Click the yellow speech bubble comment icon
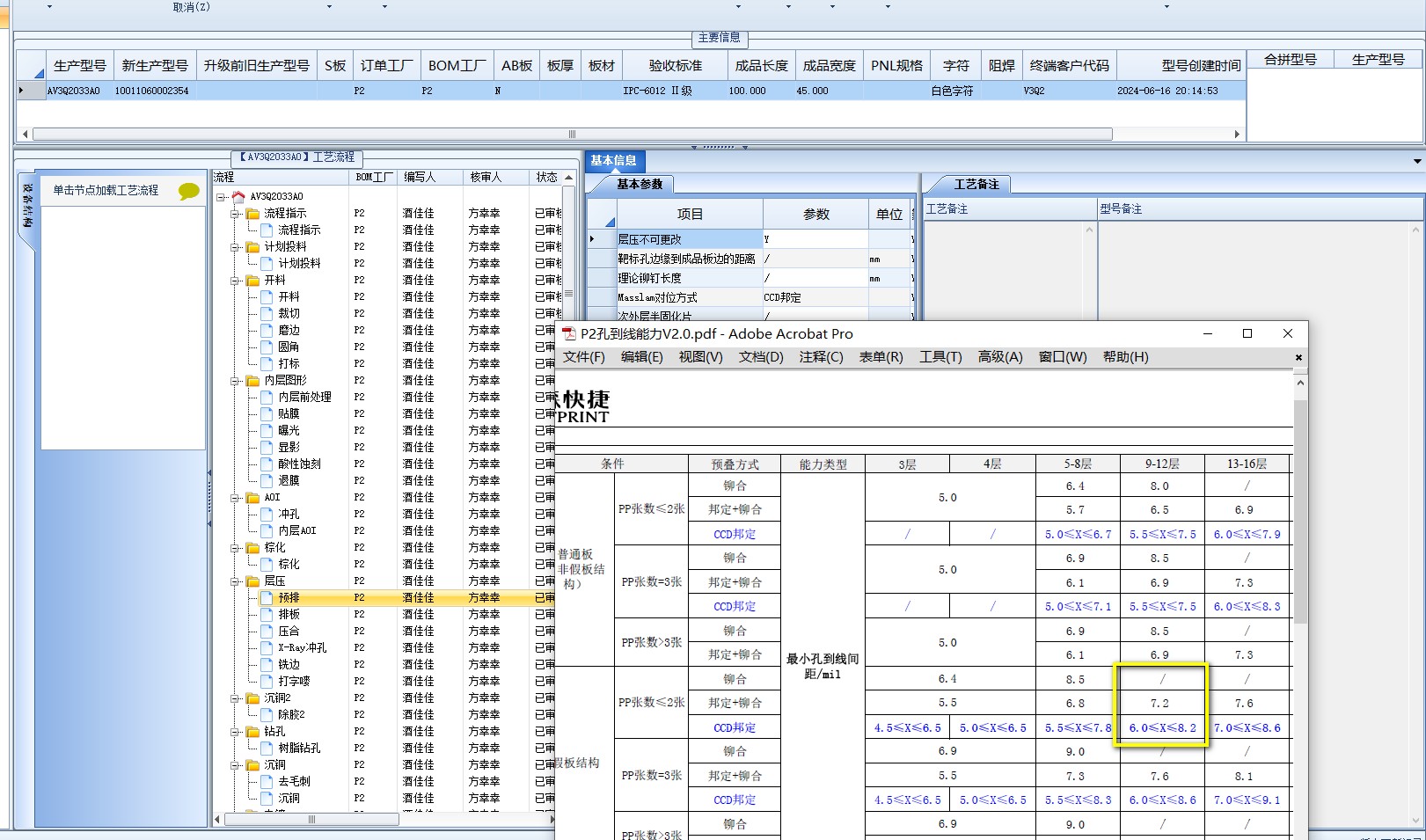Image resolution: width=1426 pixels, height=840 pixels. pos(188,191)
